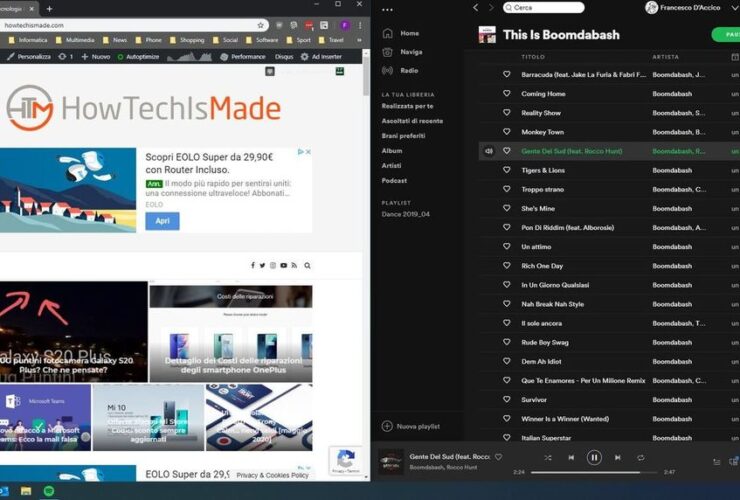Click now playing album cover thumbnail
The height and width of the screenshot is (500, 740).
(x=392, y=462)
